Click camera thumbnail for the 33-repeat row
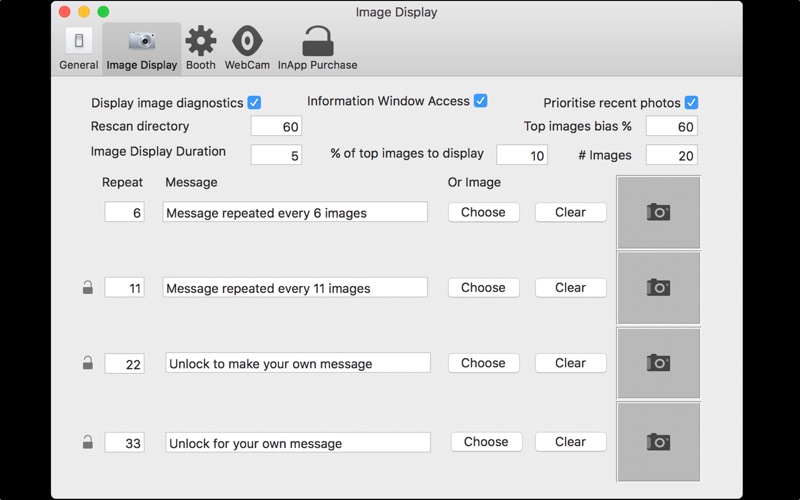 pyautogui.click(x=658, y=442)
